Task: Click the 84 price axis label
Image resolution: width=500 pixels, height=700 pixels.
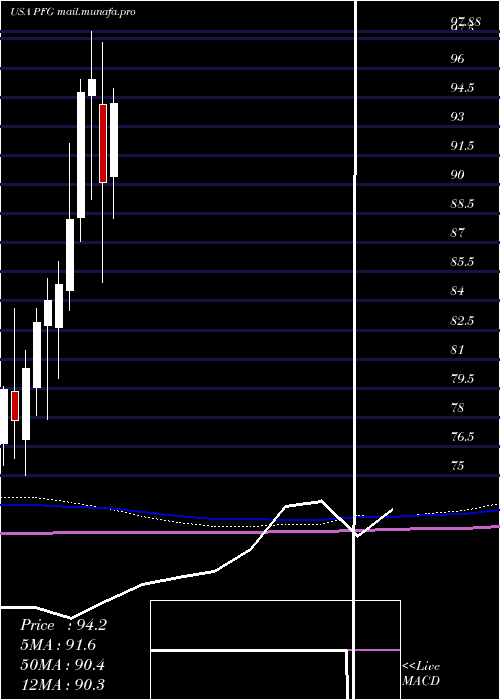Action: (458, 291)
